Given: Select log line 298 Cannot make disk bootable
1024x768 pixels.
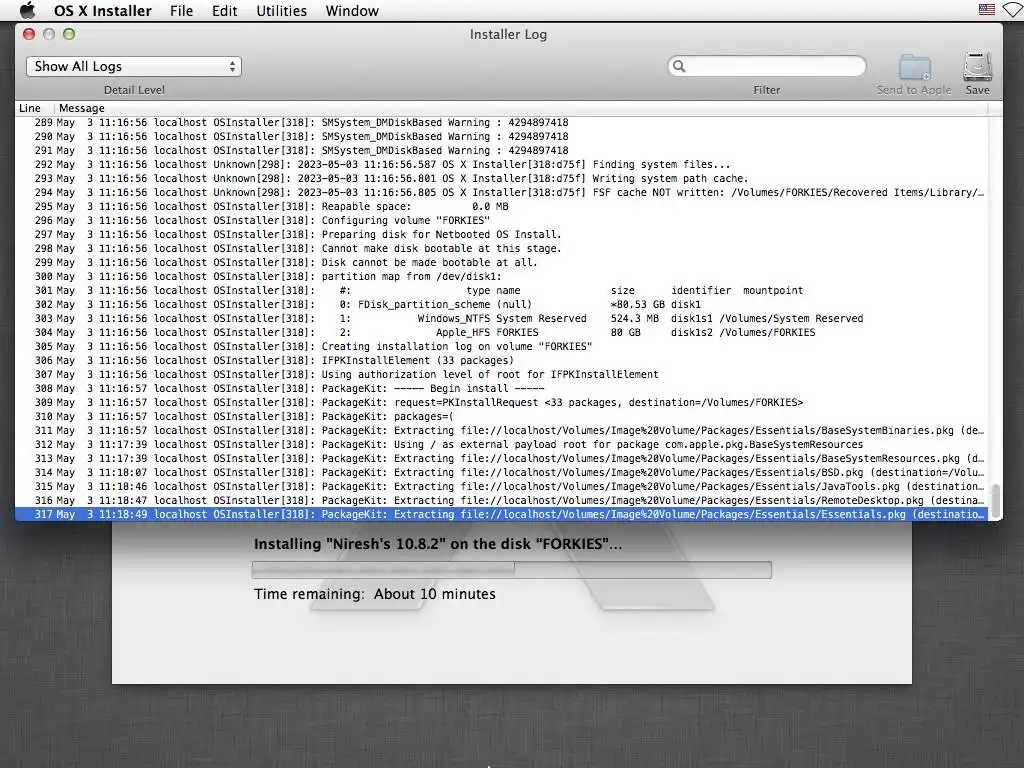Looking at the screenshot, I should click(x=502, y=249).
